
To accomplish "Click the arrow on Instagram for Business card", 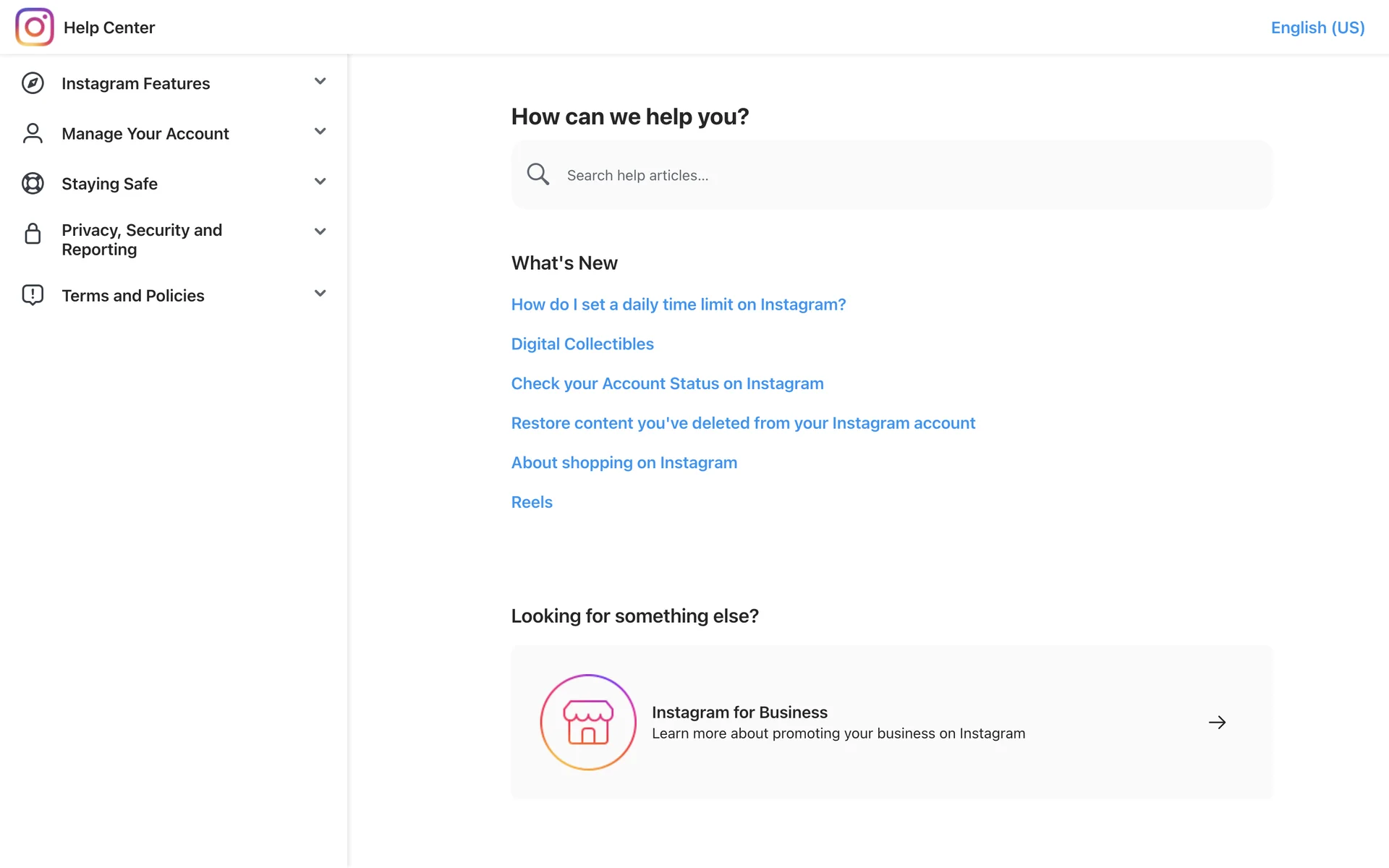I will point(1217,722).
